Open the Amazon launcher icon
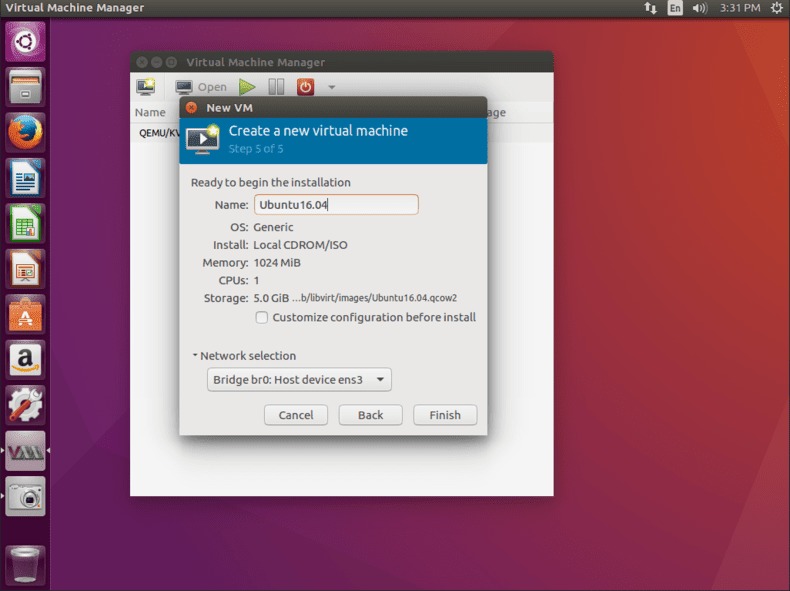The height and width of the screenshot is (591, 790). (25, 360)
